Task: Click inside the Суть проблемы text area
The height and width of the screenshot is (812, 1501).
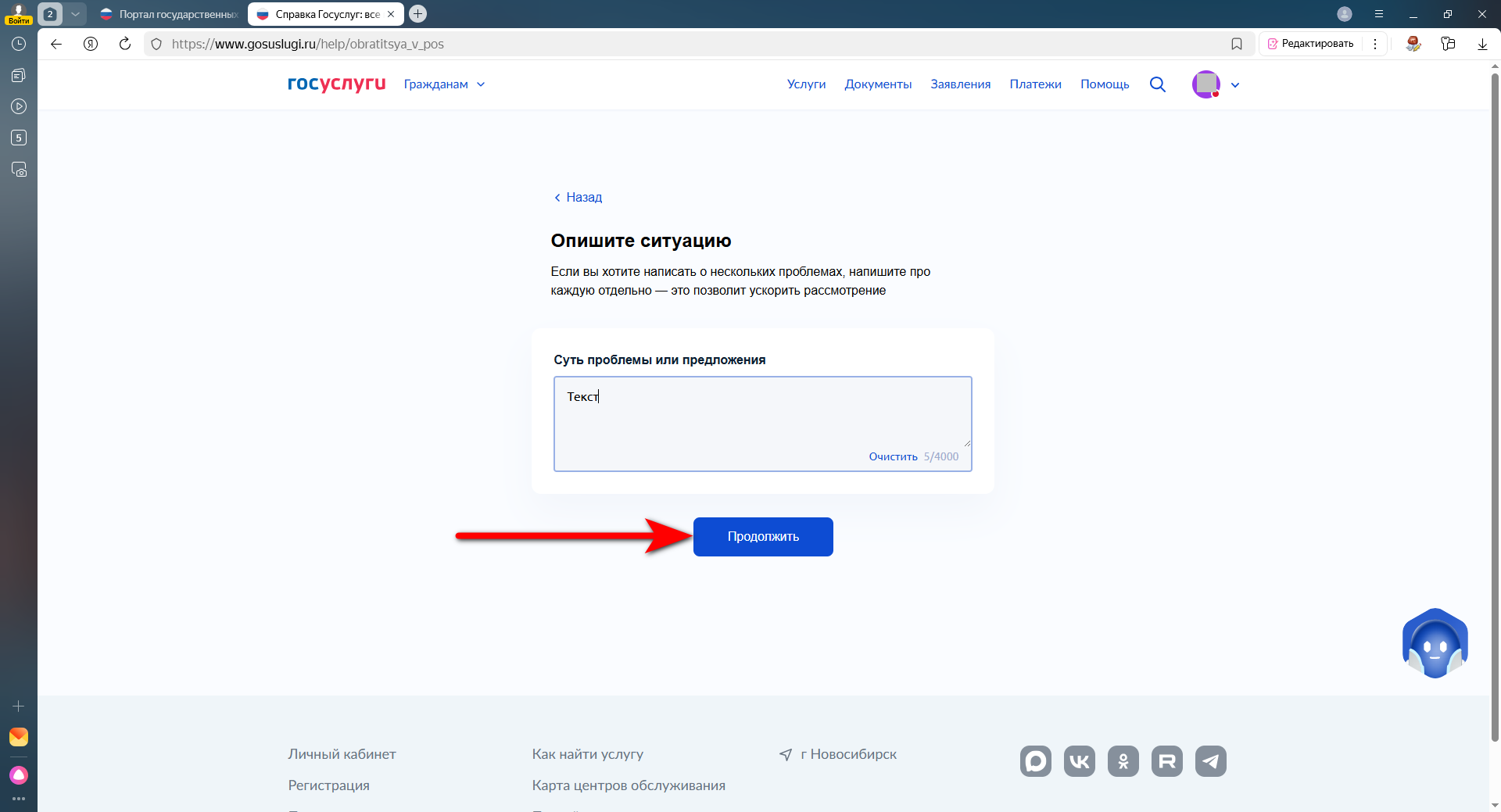Action: coord(762,414)
